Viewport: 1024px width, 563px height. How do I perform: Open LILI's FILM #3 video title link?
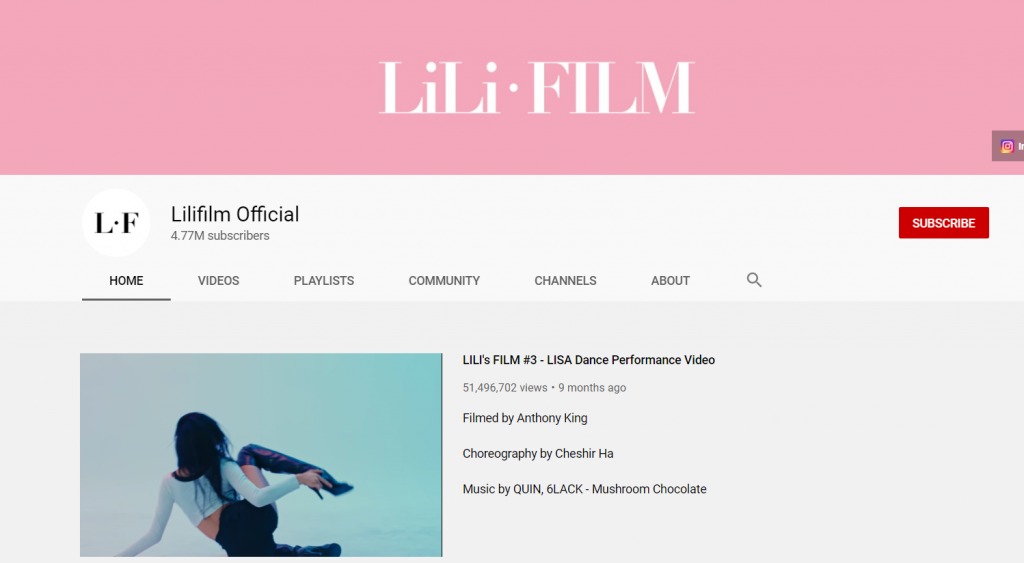tap(588, 360)
